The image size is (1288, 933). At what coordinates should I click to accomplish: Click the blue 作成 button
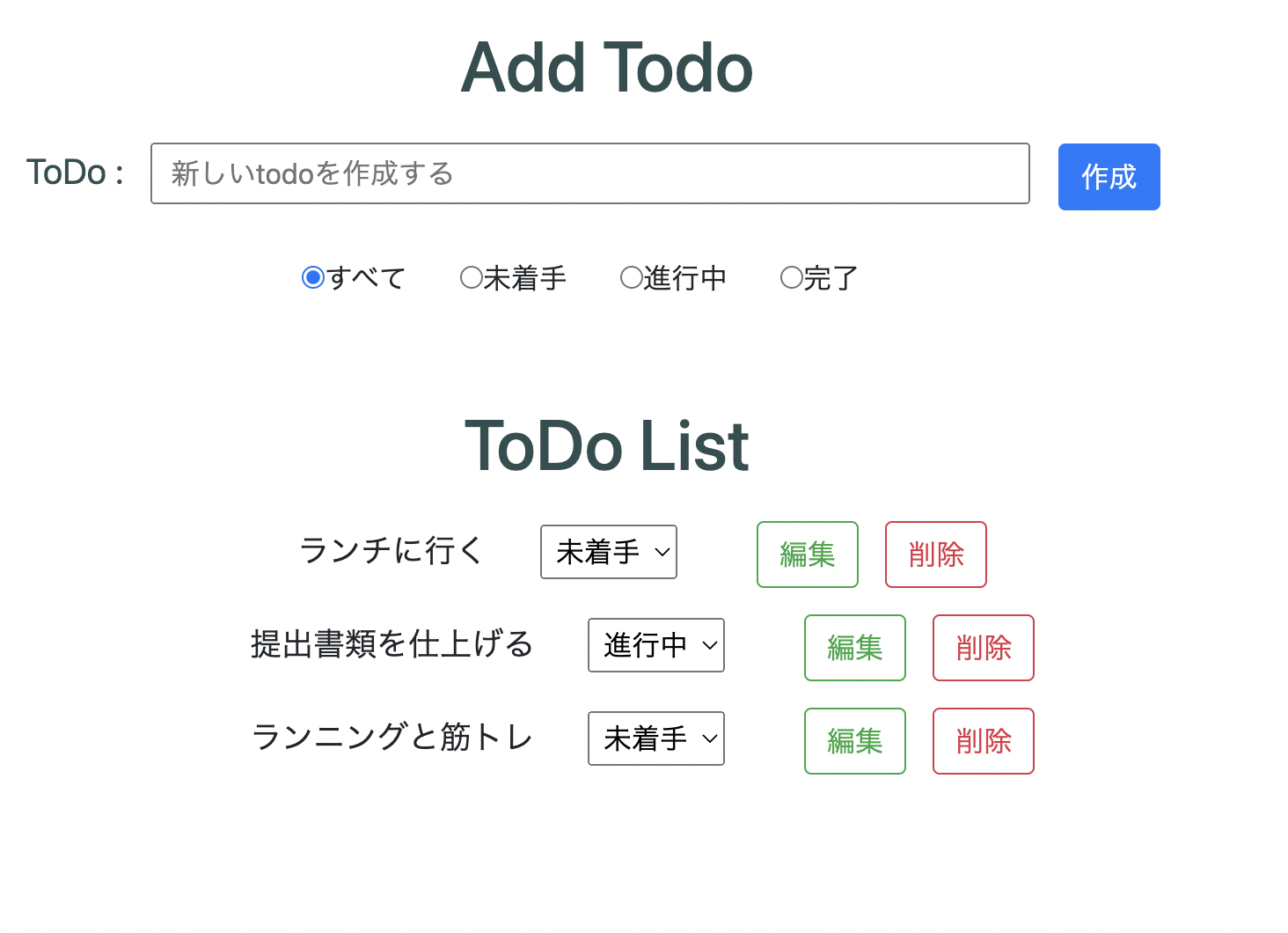click(1109, 177)
